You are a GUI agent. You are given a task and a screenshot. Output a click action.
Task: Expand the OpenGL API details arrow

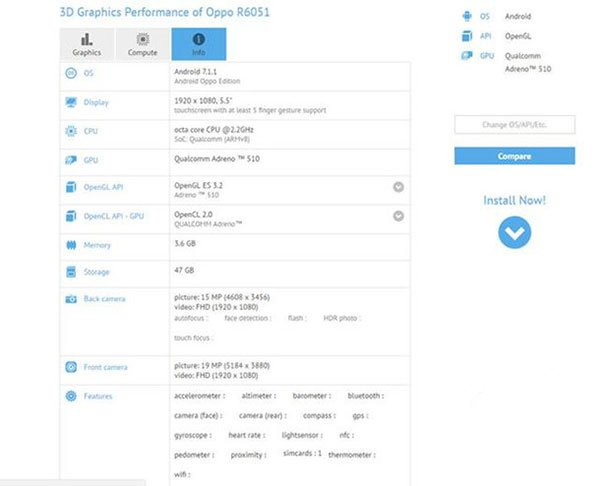point(398,187)
